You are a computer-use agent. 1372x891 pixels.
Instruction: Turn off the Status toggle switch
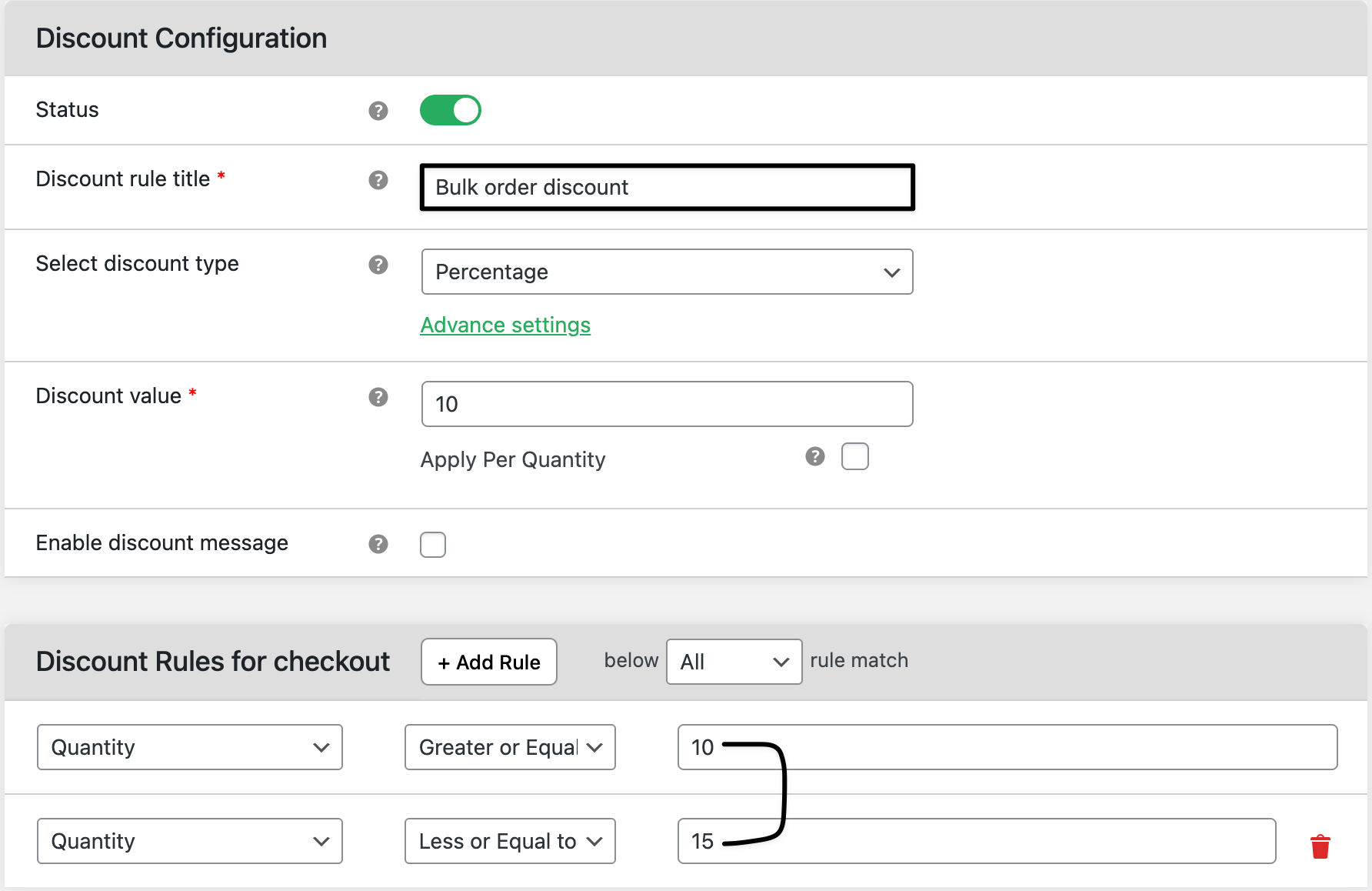(450, 110)
